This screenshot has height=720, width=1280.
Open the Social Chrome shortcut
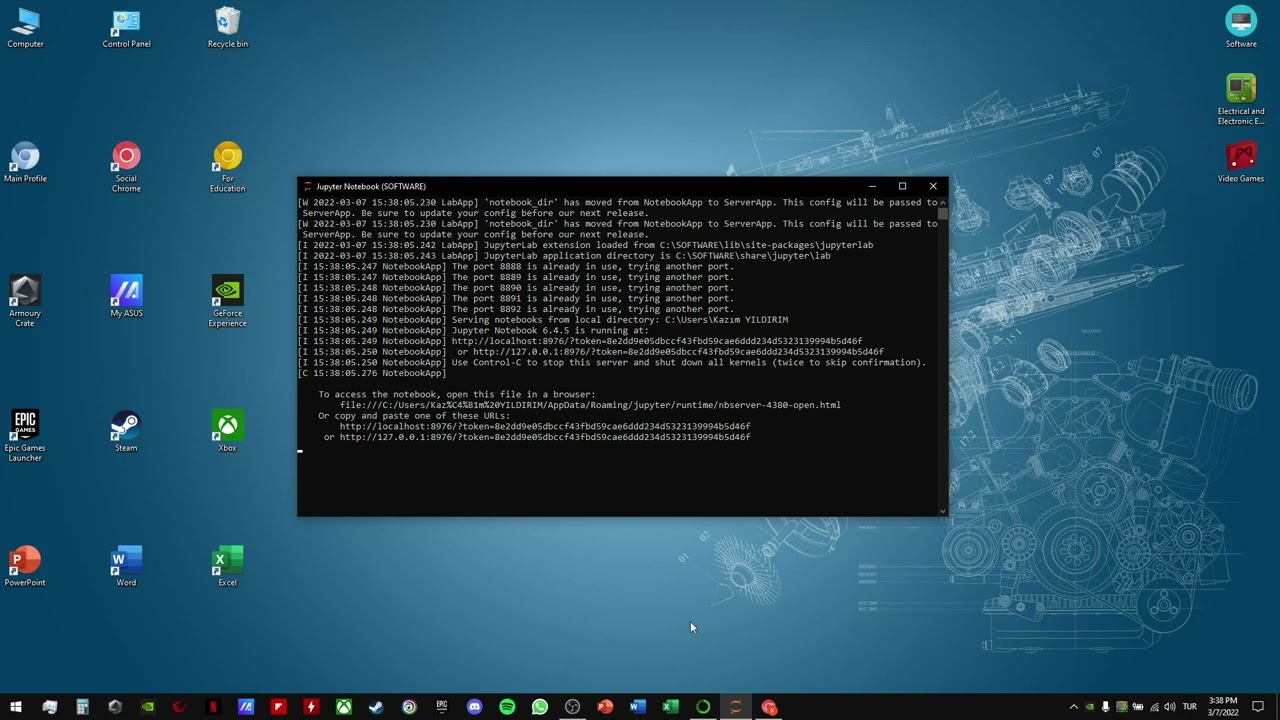pos(126,166)
